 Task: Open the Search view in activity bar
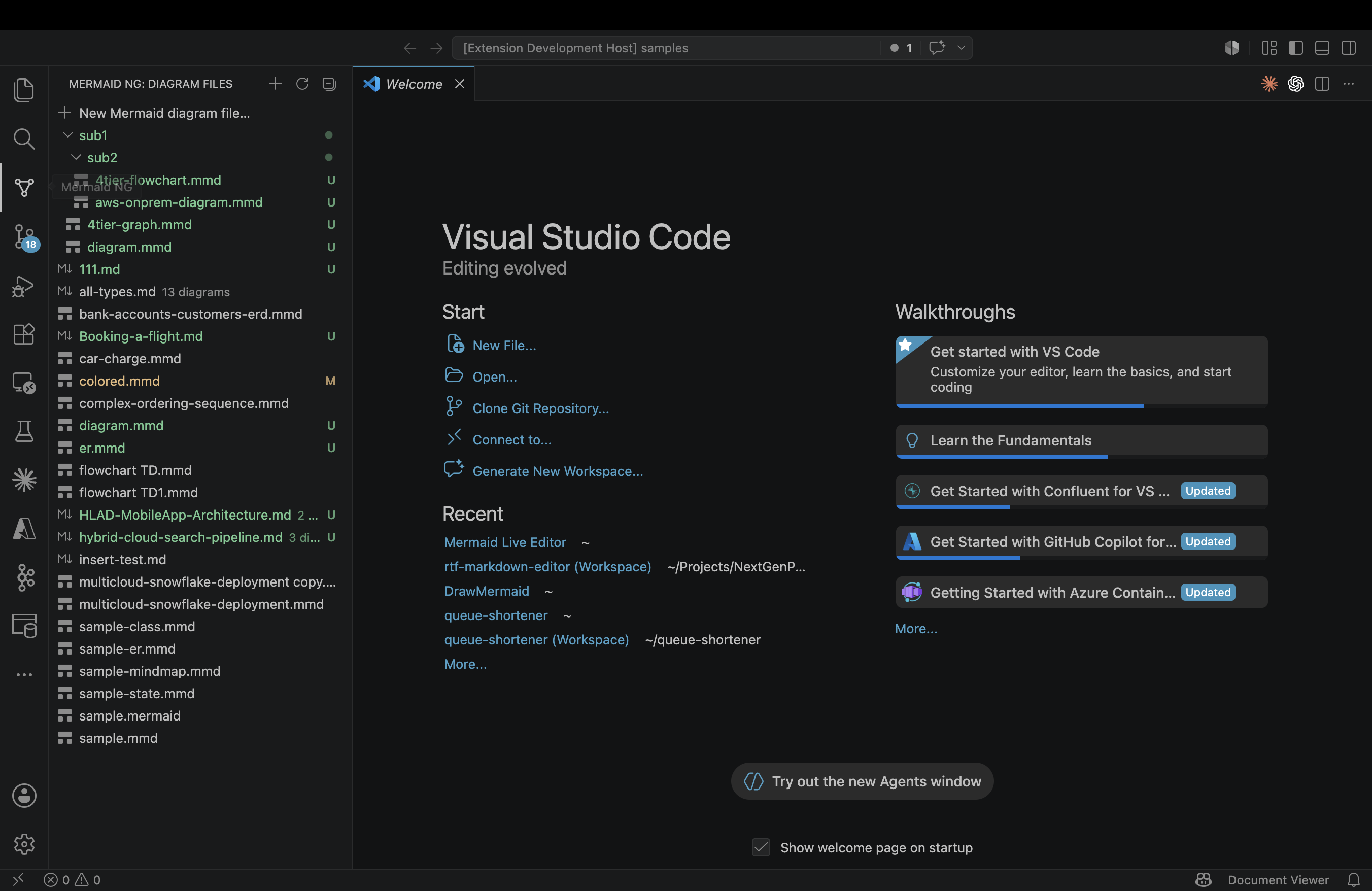(x=24, y=139)
